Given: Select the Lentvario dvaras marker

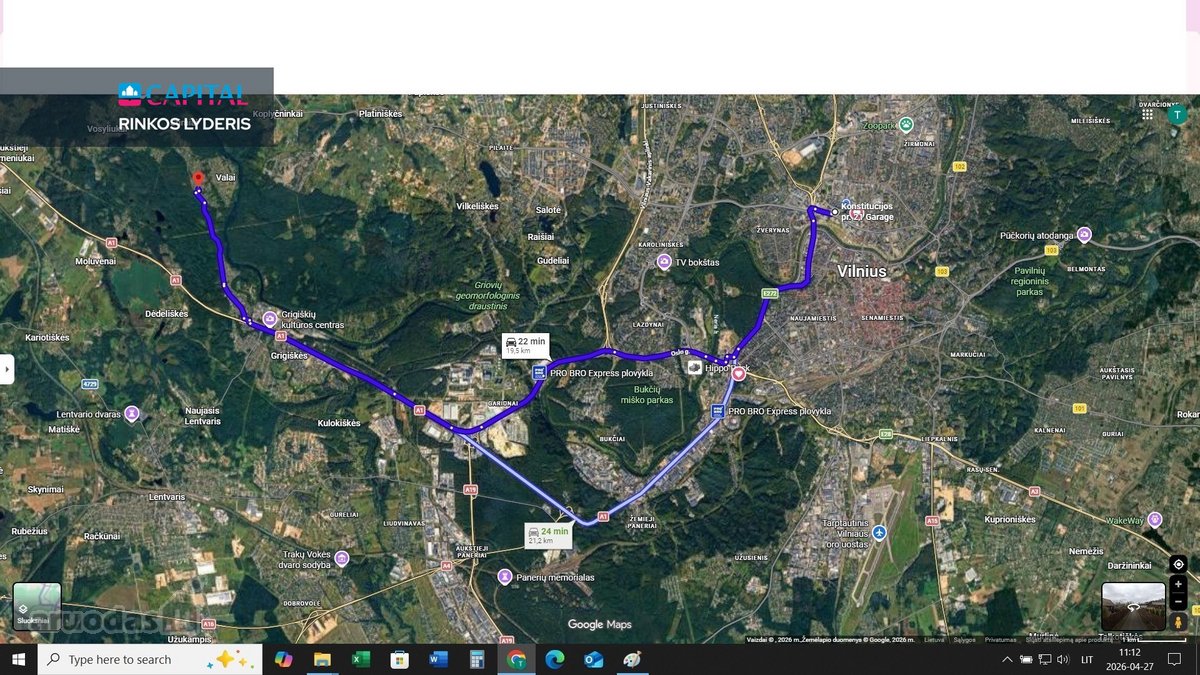Looking at the screenshot, I should coord(131,413).
